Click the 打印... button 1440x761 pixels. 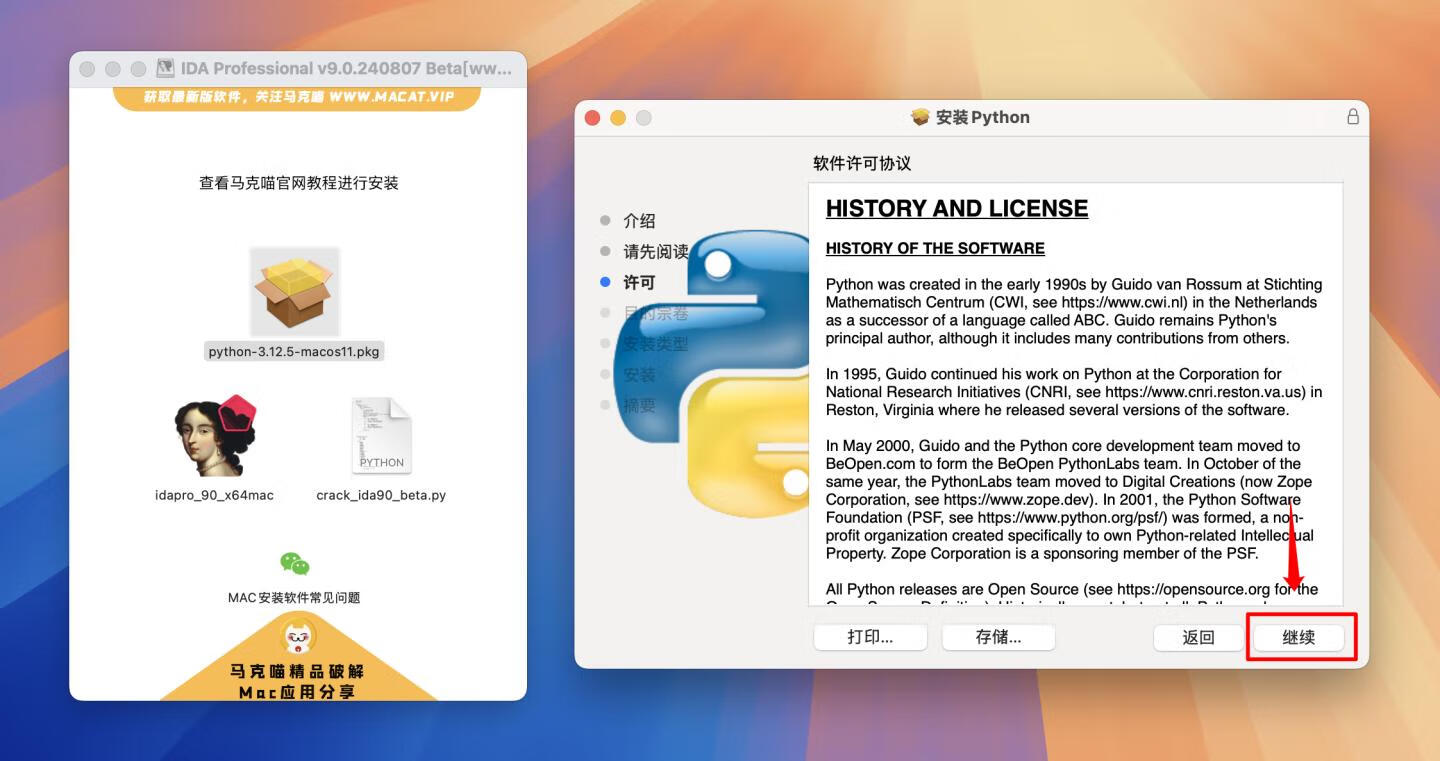coord(870,637)
